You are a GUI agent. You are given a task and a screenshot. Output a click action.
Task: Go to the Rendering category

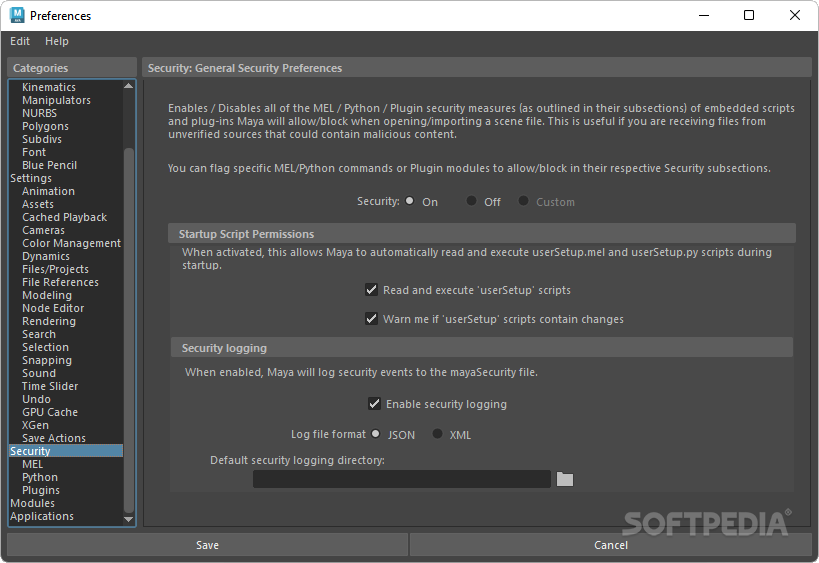click(x=49, y=321)
